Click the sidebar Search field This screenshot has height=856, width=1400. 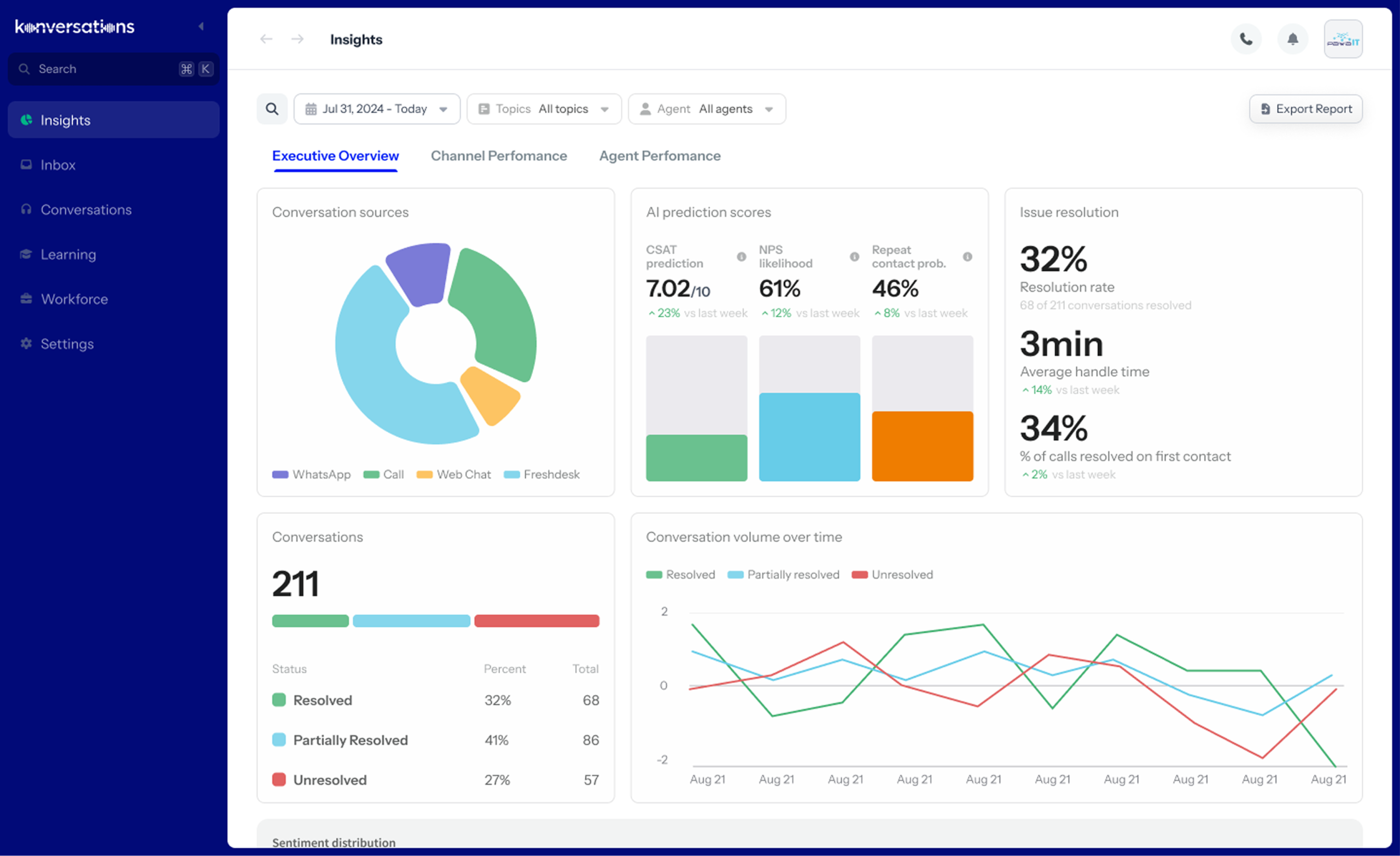pyautogui.click(x=108, y=69)
